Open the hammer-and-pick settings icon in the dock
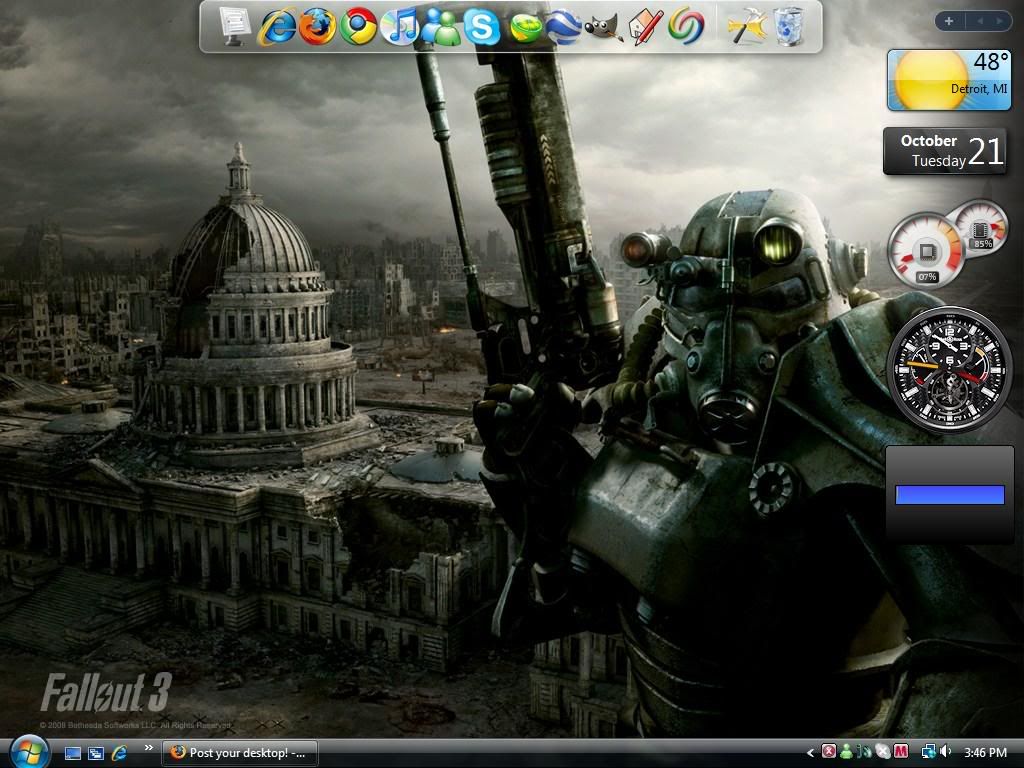Viewport: 1024px width, 768px height. (746, 27)
